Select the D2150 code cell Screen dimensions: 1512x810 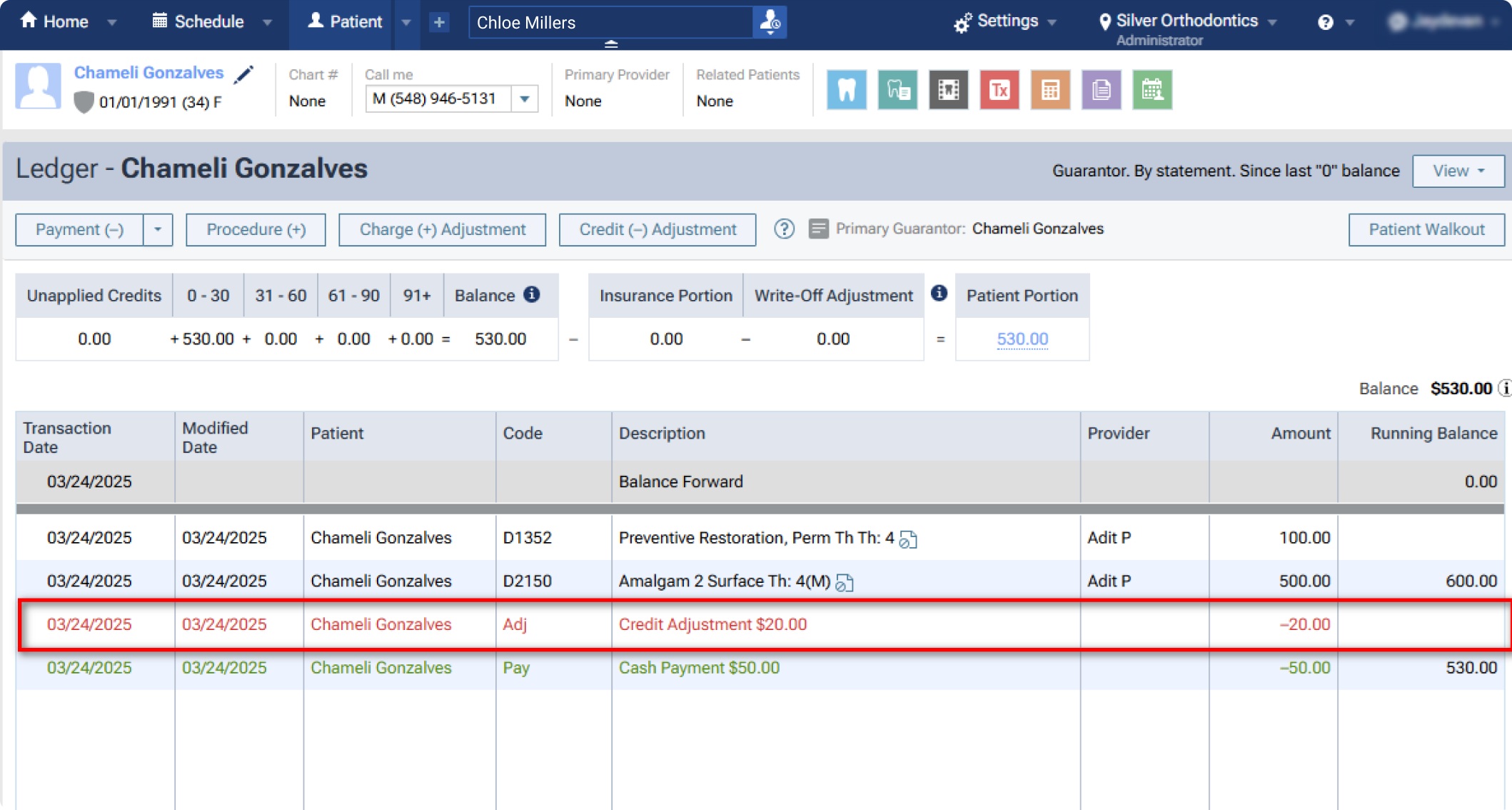(553, 581)
